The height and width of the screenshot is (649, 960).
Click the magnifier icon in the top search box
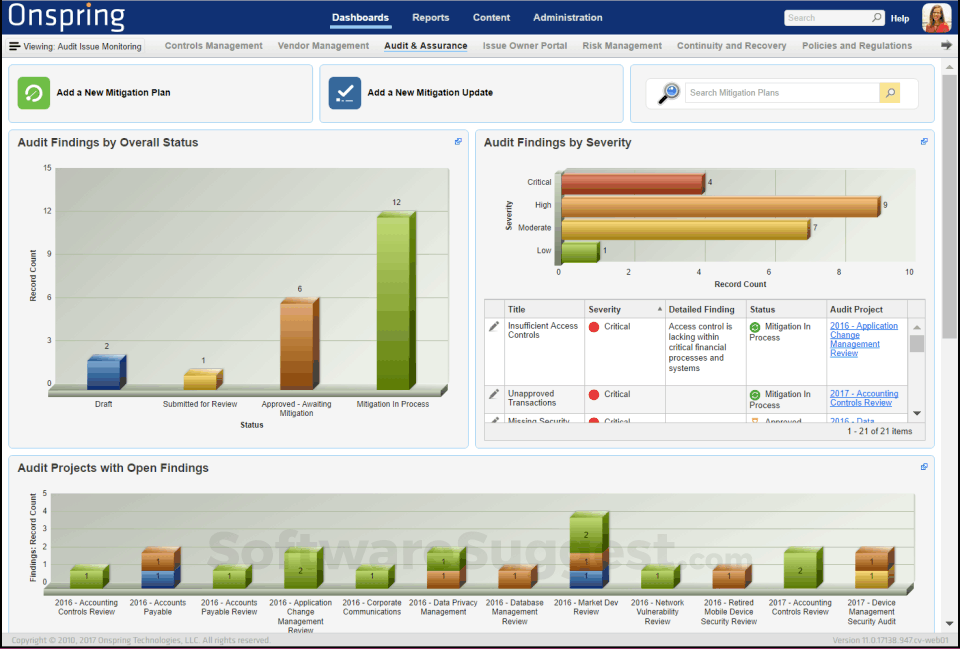coord(877,18)
